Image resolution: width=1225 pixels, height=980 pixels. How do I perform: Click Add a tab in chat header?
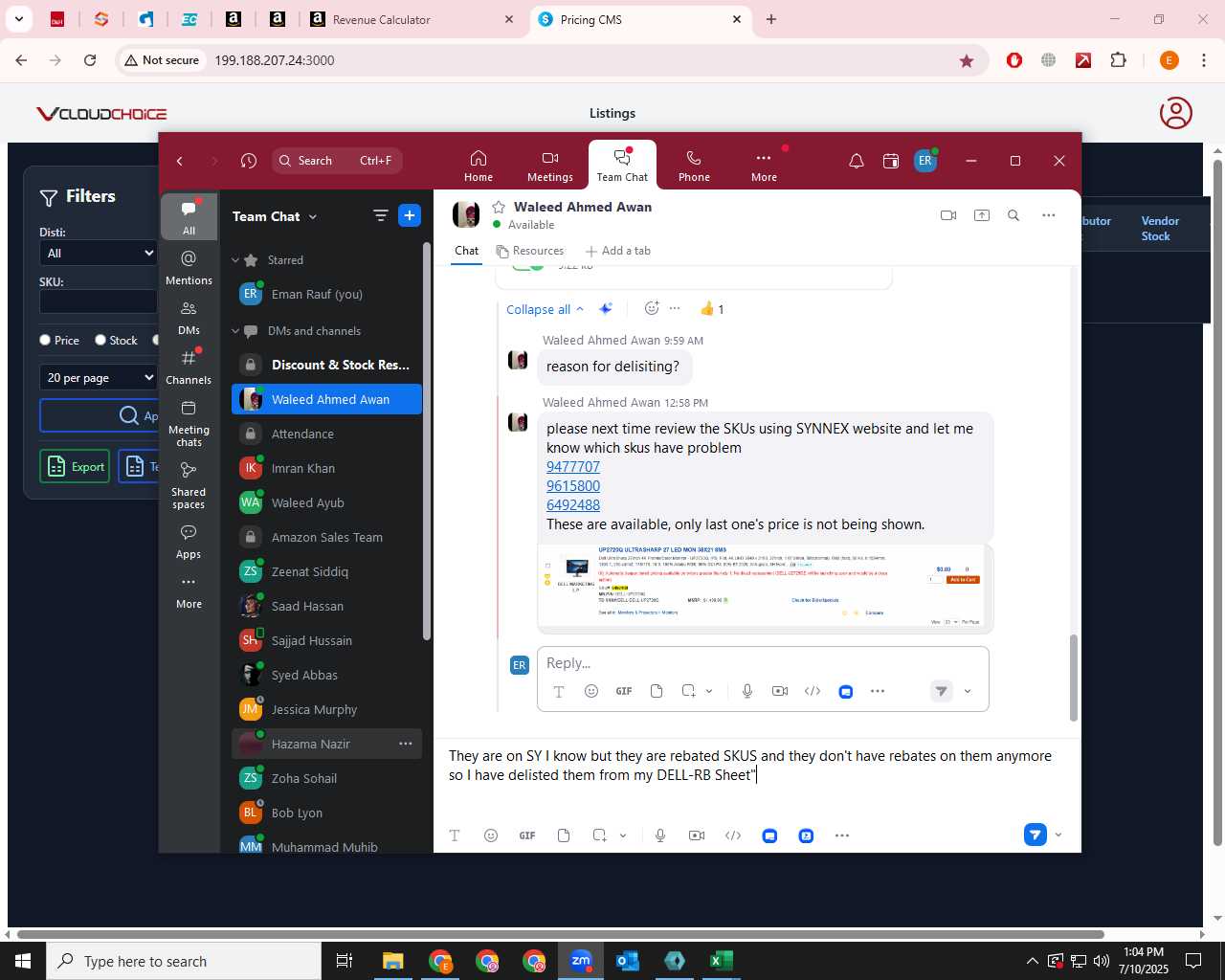coord(617,251)
